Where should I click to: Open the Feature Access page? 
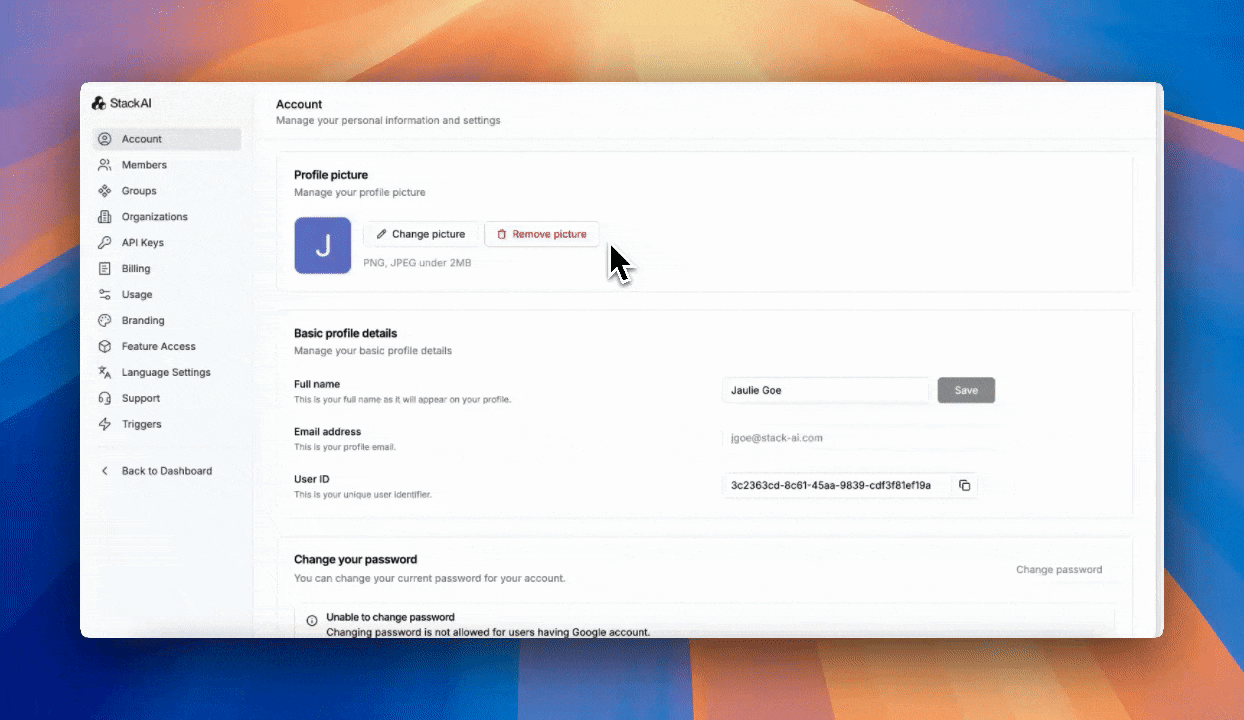tap(158, 347)
